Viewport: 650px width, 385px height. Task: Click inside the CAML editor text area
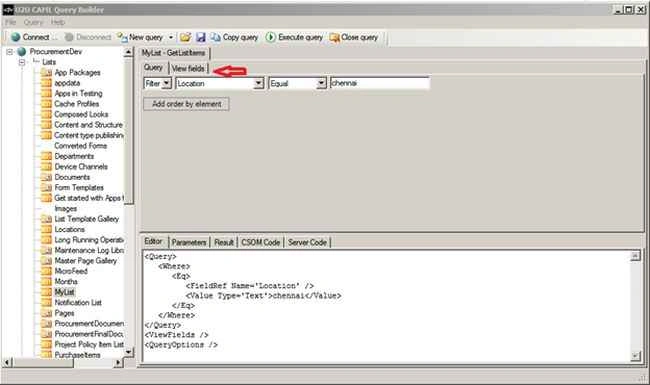[386, 307]
